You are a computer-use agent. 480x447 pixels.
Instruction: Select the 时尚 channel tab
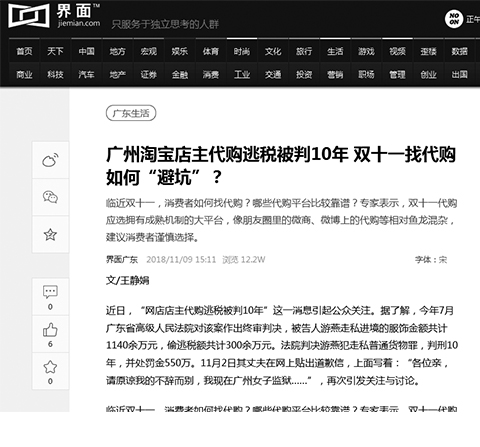pos(242,51)
